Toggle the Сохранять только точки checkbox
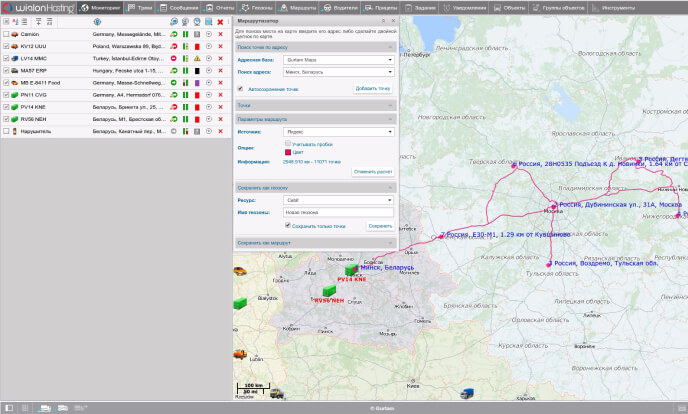The height and width of the screenshot is (414, 688). [288, 225]
